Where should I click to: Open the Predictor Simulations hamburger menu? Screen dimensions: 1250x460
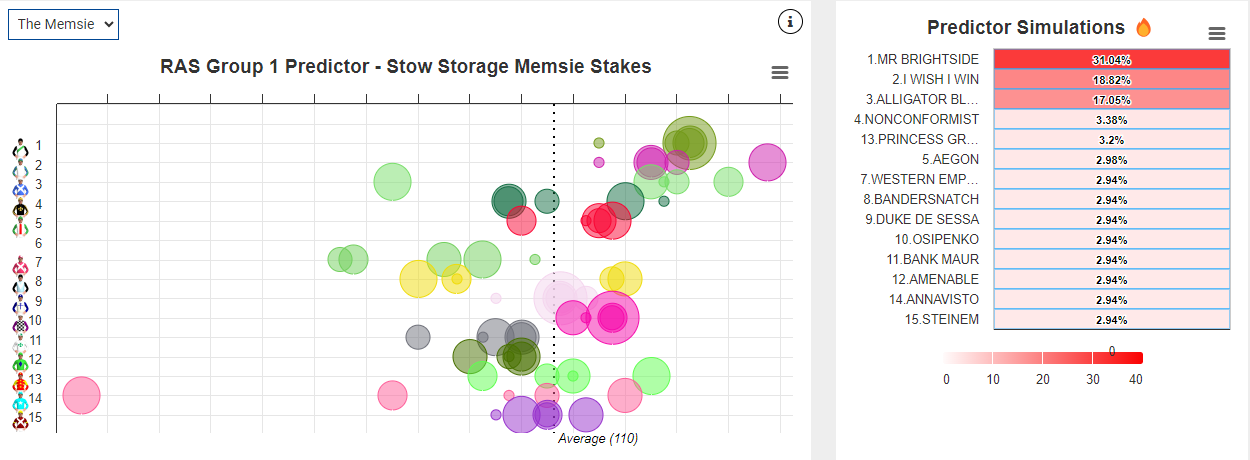coord(1217,33)
